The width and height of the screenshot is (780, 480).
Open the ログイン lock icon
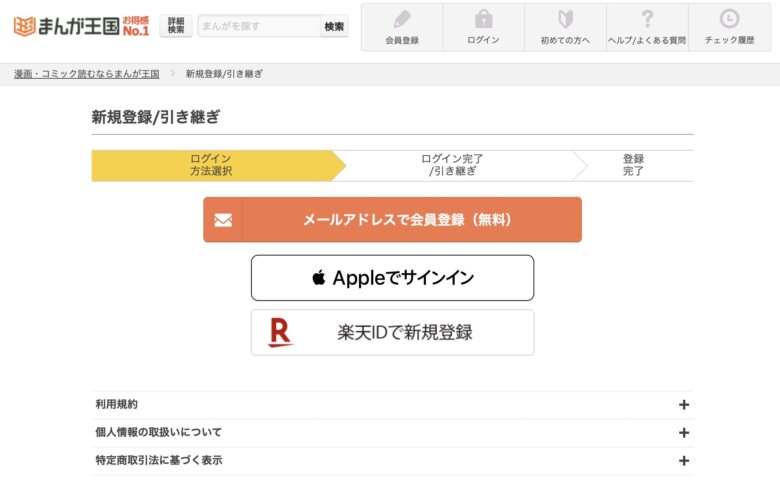[484, 19]
